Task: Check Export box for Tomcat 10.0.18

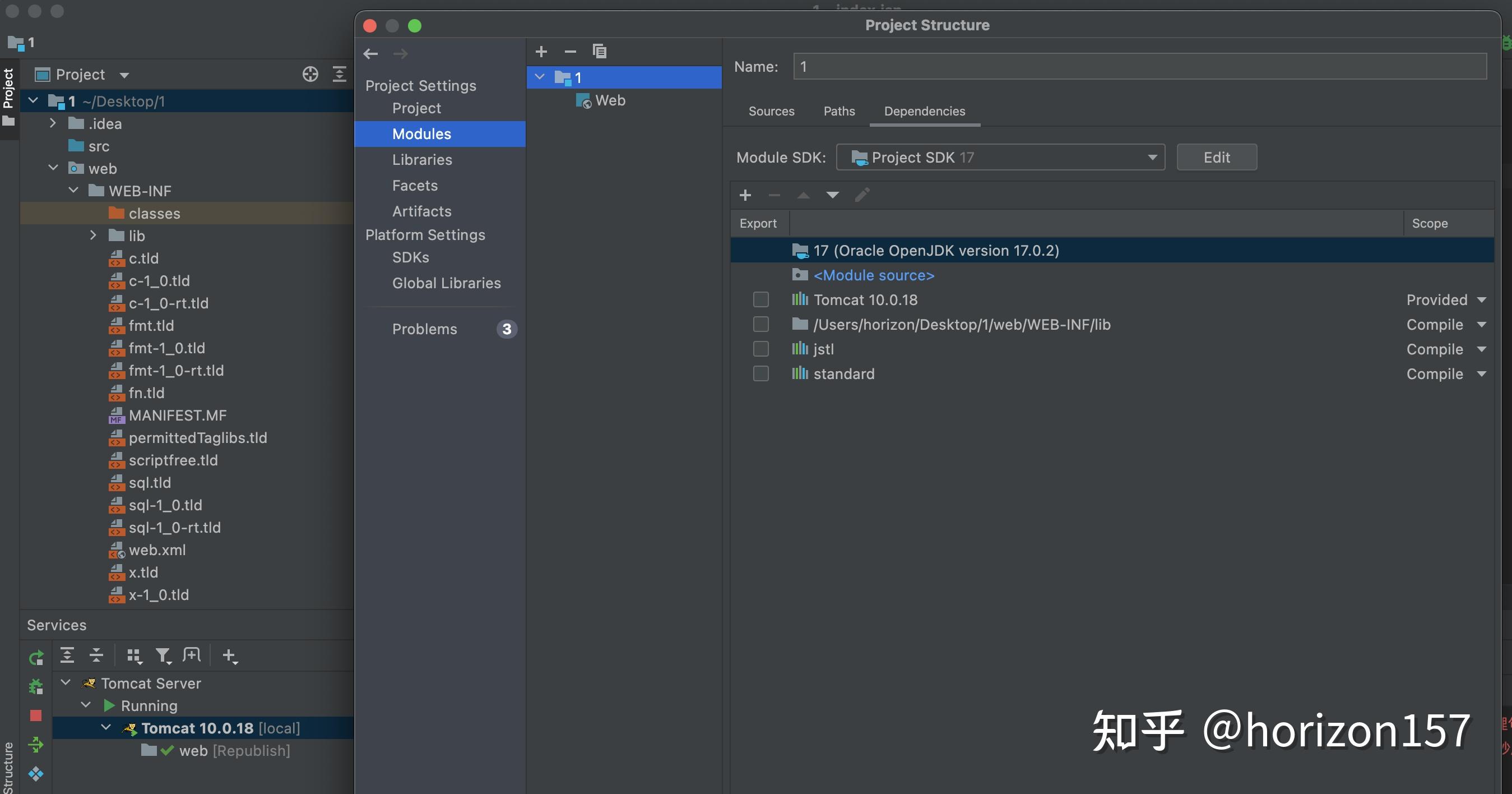Action: click(x=760, y=300)
